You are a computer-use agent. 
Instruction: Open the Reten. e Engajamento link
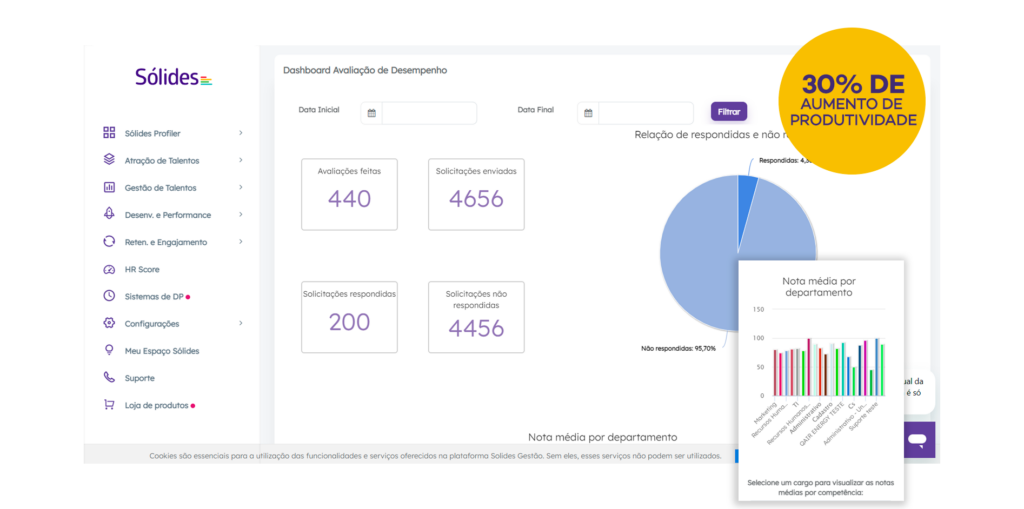pyautogui.click(x=166, y=242)
